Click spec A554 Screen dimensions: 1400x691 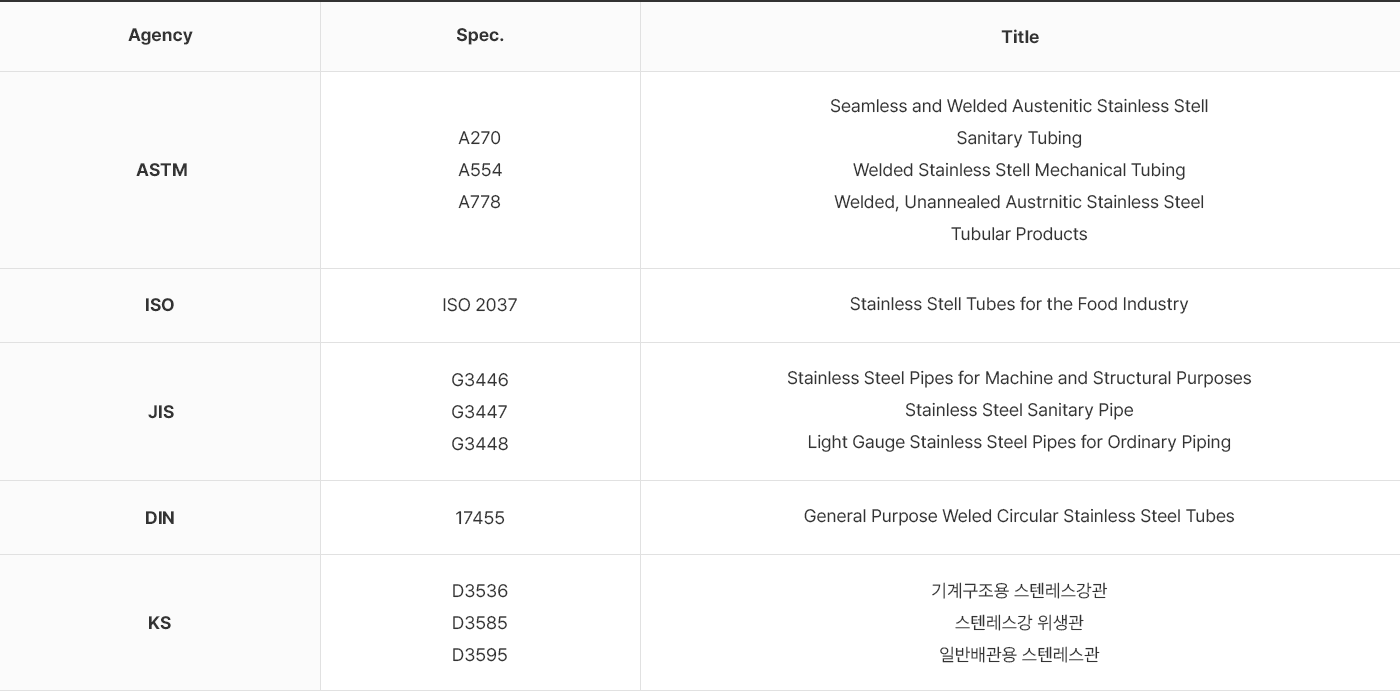(x=480, y=170)
